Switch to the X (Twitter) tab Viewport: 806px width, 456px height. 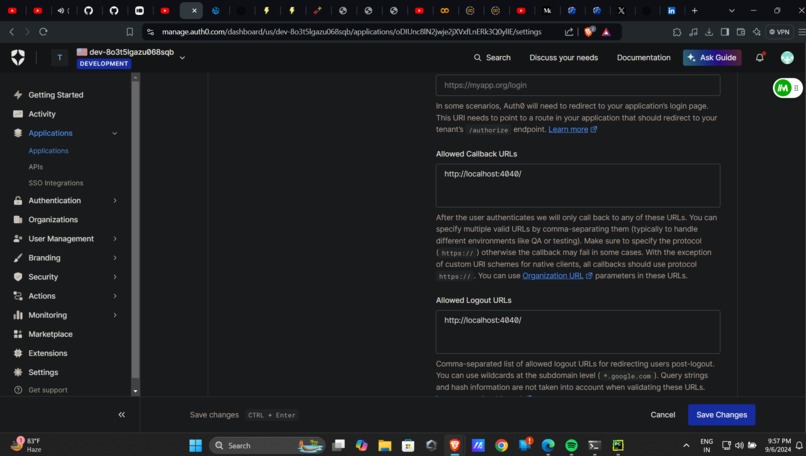tap(621, 10)
